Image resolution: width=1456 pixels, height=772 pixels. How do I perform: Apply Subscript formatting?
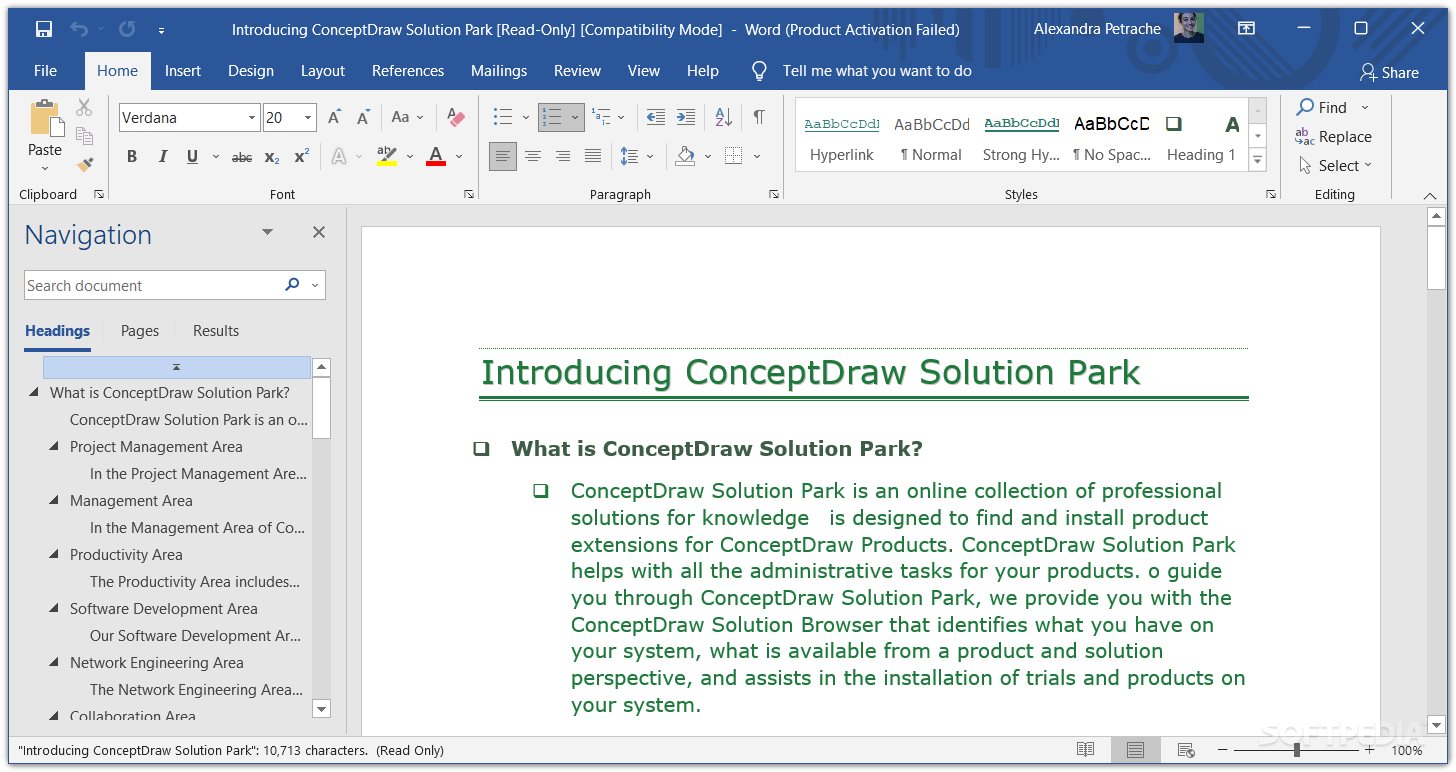272,157
